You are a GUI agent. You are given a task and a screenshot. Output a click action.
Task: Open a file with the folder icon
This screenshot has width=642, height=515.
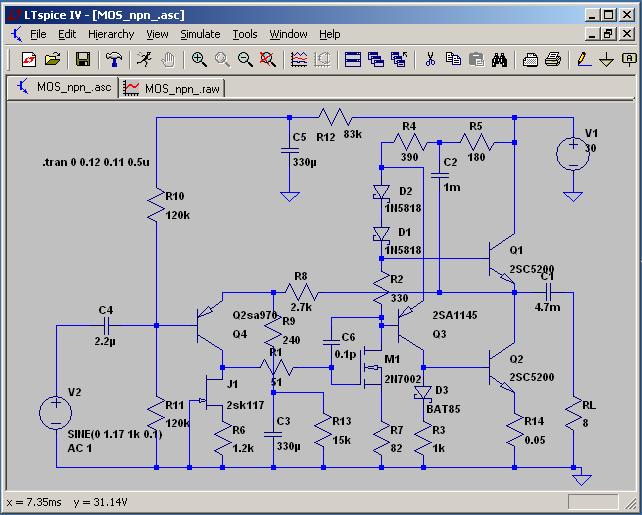pos(52,60)
